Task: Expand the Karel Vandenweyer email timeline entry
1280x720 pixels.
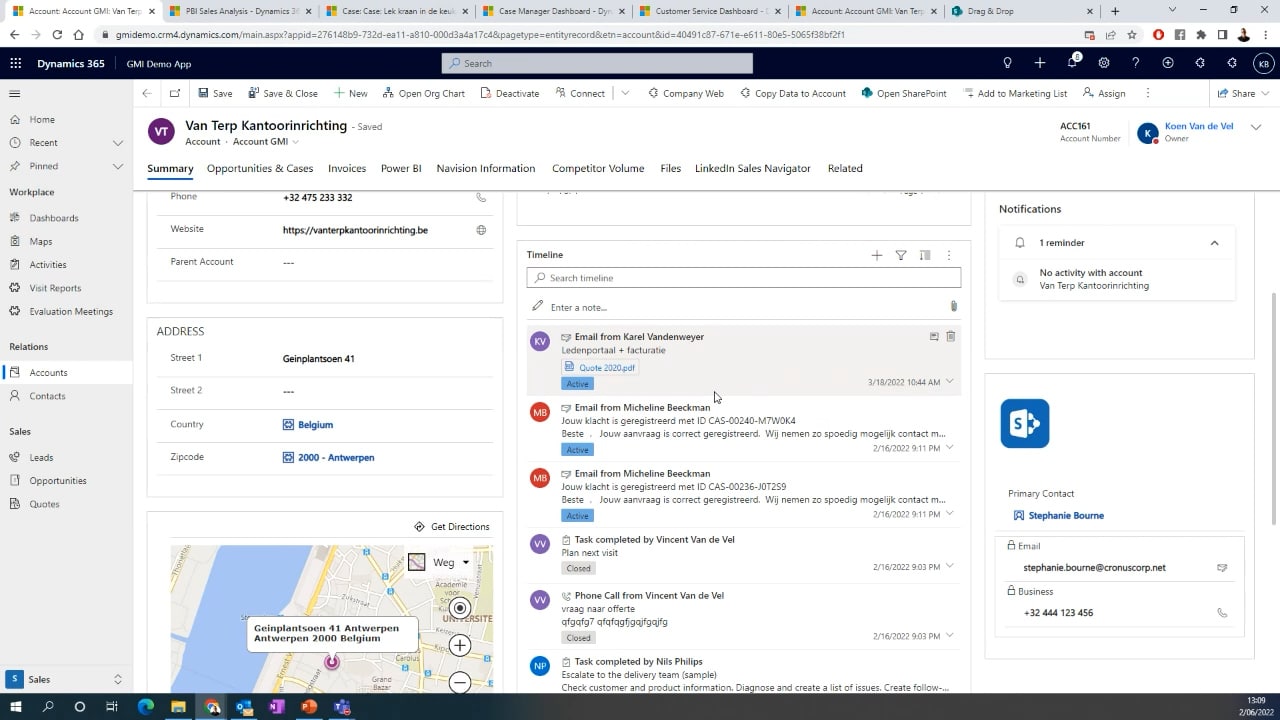Action: (950, 381)
